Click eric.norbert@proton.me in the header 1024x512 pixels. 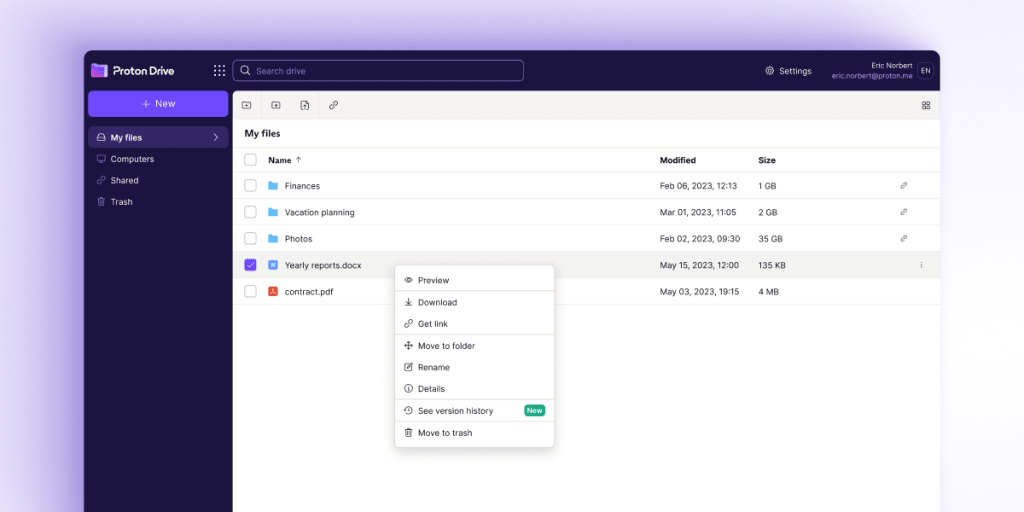(x=872, y=76)
